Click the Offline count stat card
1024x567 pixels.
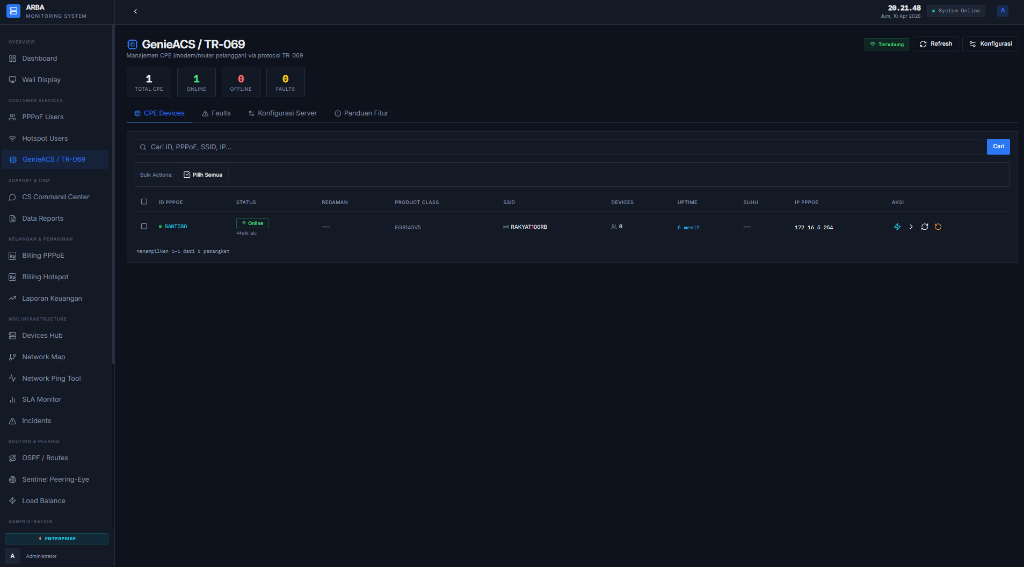pos(241,82)
